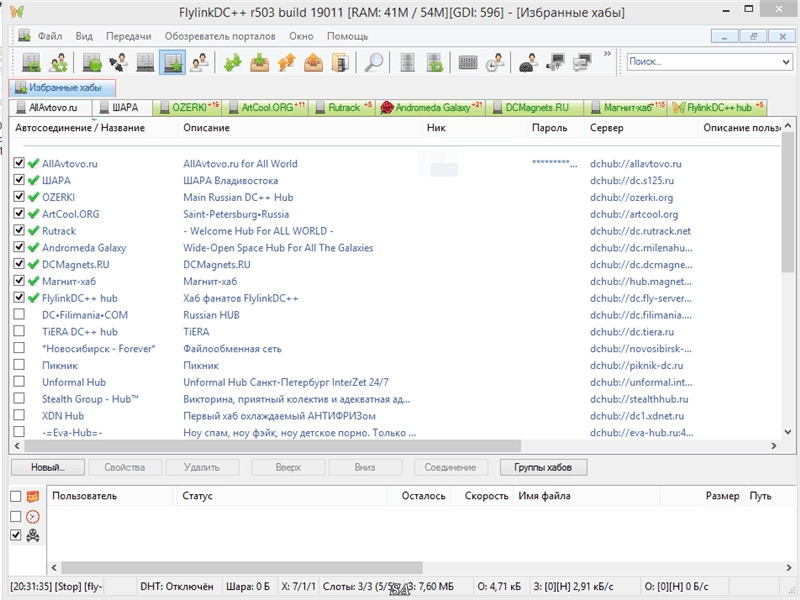The width and height of the screenshot is (800, 600).
Task: Click the orange basket icon in transfers panel
Action: point(33,496)
